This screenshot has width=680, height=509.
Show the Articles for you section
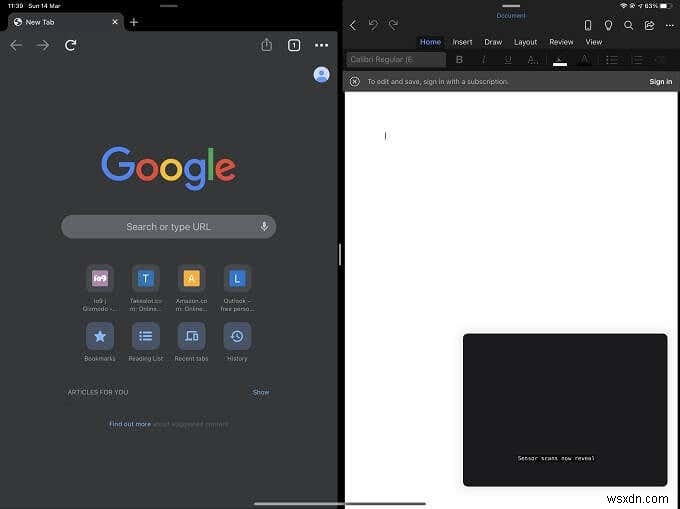point(261,392)
